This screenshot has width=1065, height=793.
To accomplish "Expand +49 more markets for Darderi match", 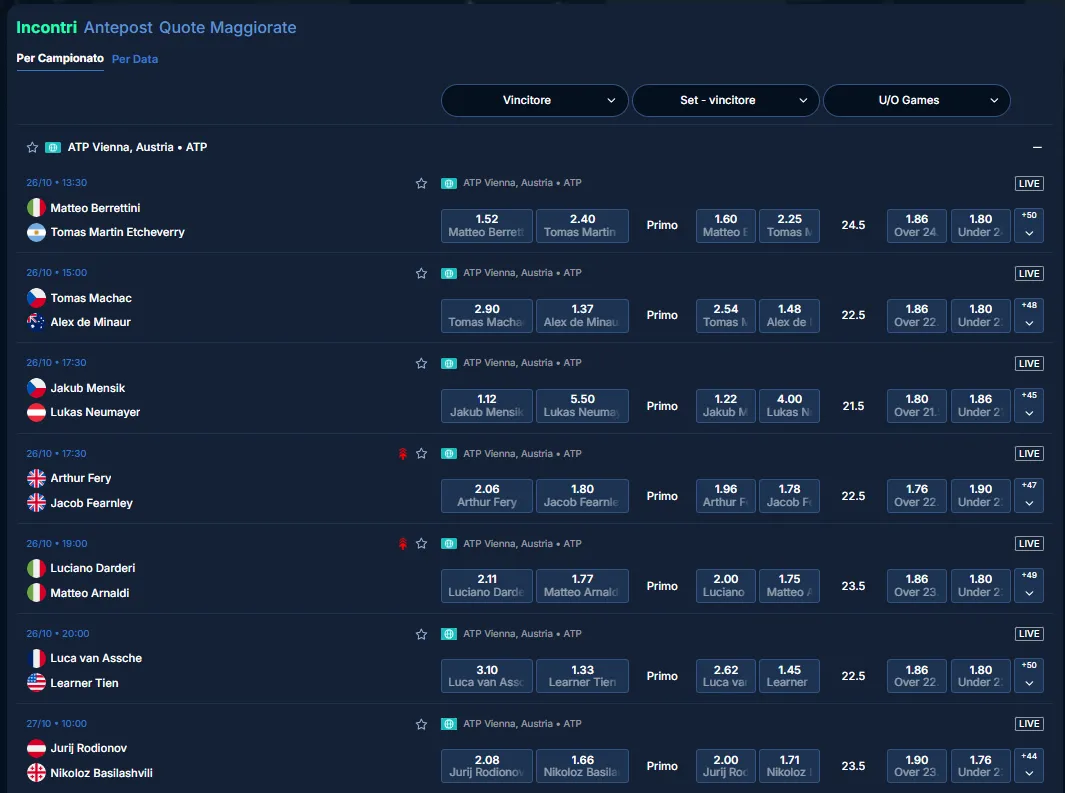I will 1029,586.
